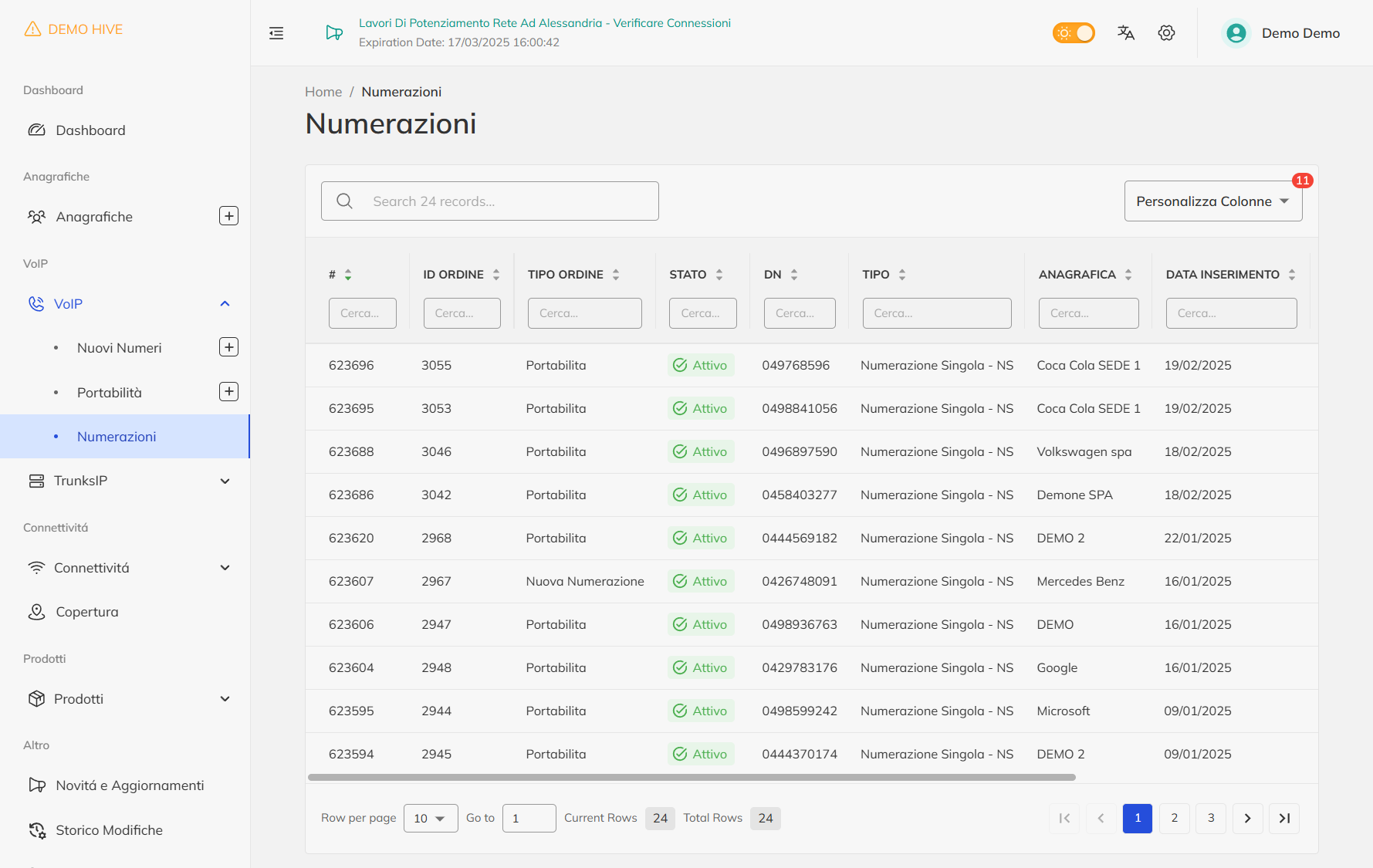Viewport: 1373px width, 868px height.
Task: Click the Home breadcrumb link
Action: (x=323, y=92)
